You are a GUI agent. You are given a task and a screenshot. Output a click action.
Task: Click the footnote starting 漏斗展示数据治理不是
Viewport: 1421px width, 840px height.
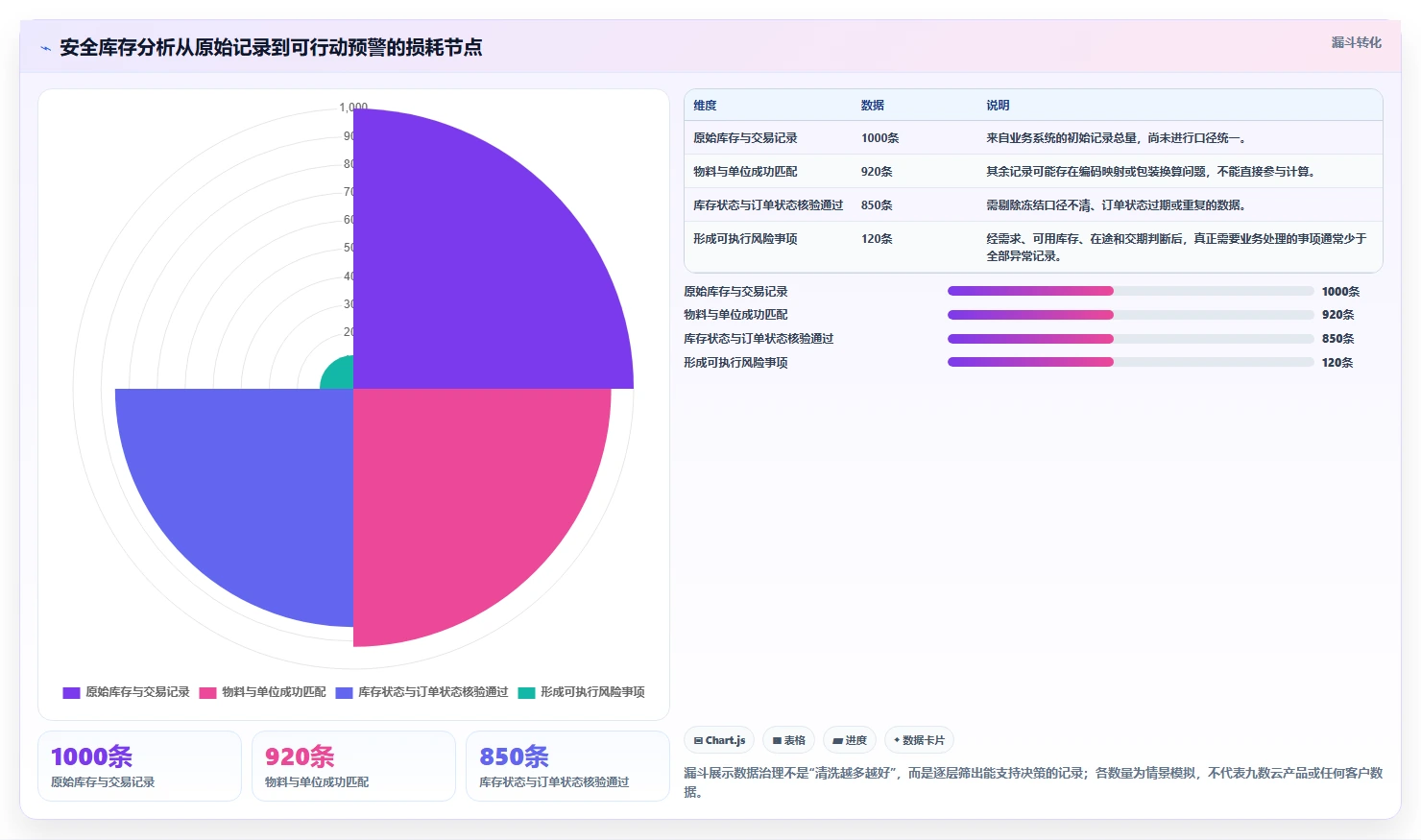(1033, 782)
